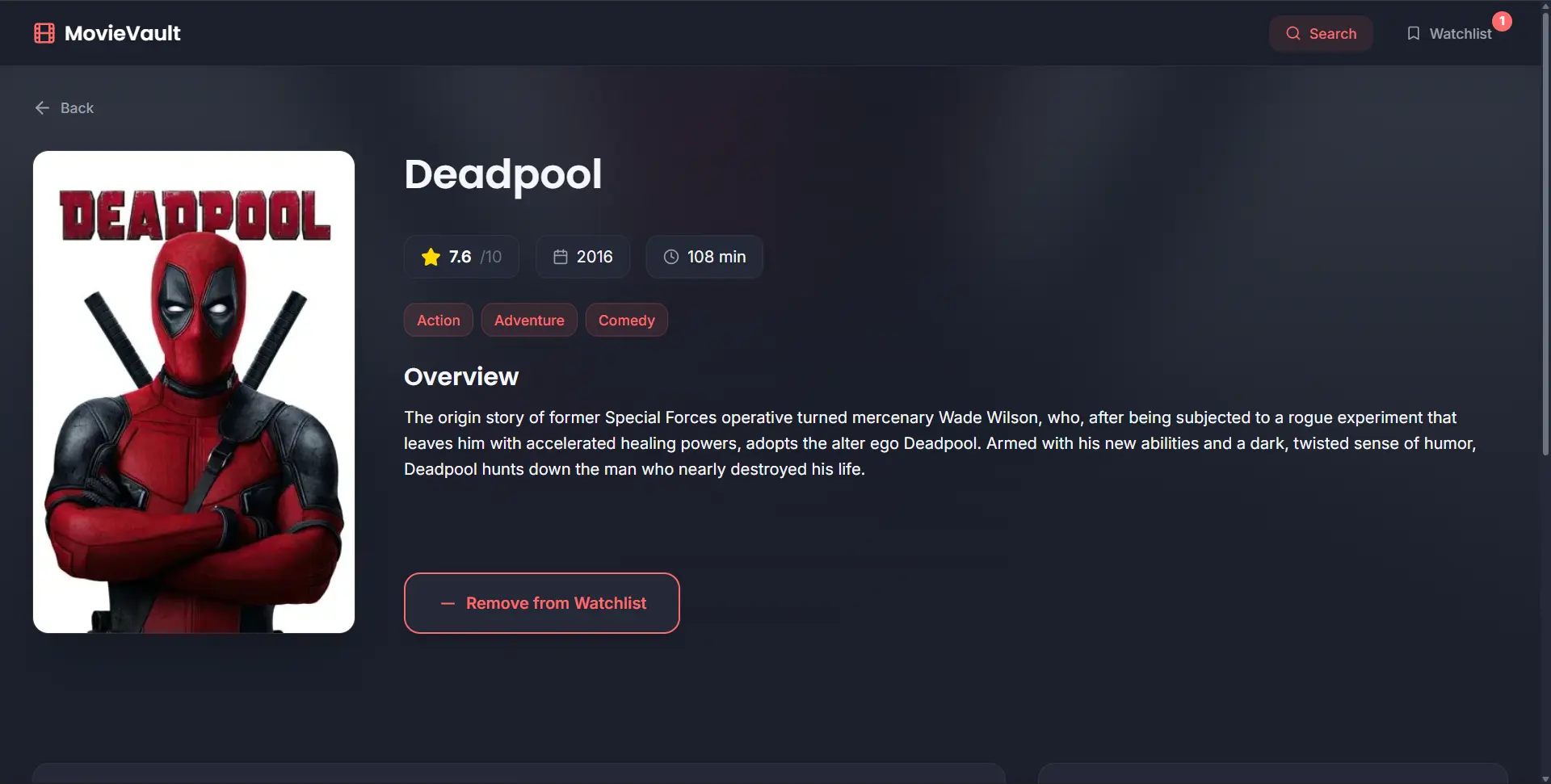Click the clock icon beside 108 min

point(670,257)
